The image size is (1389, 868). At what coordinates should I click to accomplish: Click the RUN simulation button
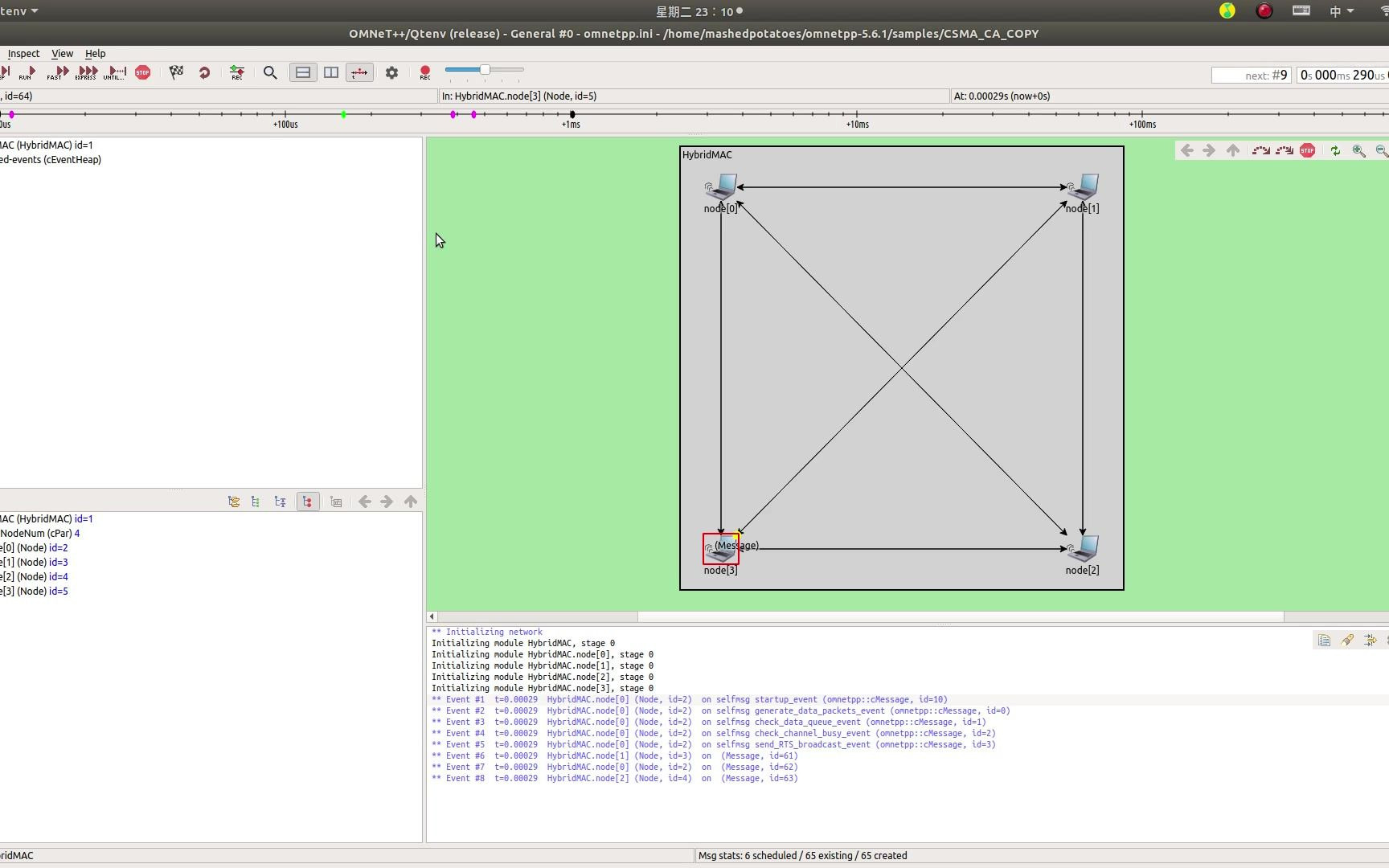click(27, 72)
